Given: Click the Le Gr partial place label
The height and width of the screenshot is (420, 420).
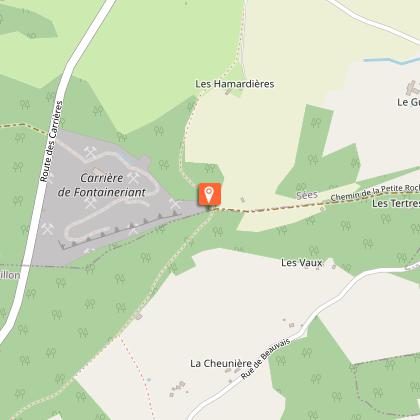Looking at the screenshot, I should [x=408, y=102].
